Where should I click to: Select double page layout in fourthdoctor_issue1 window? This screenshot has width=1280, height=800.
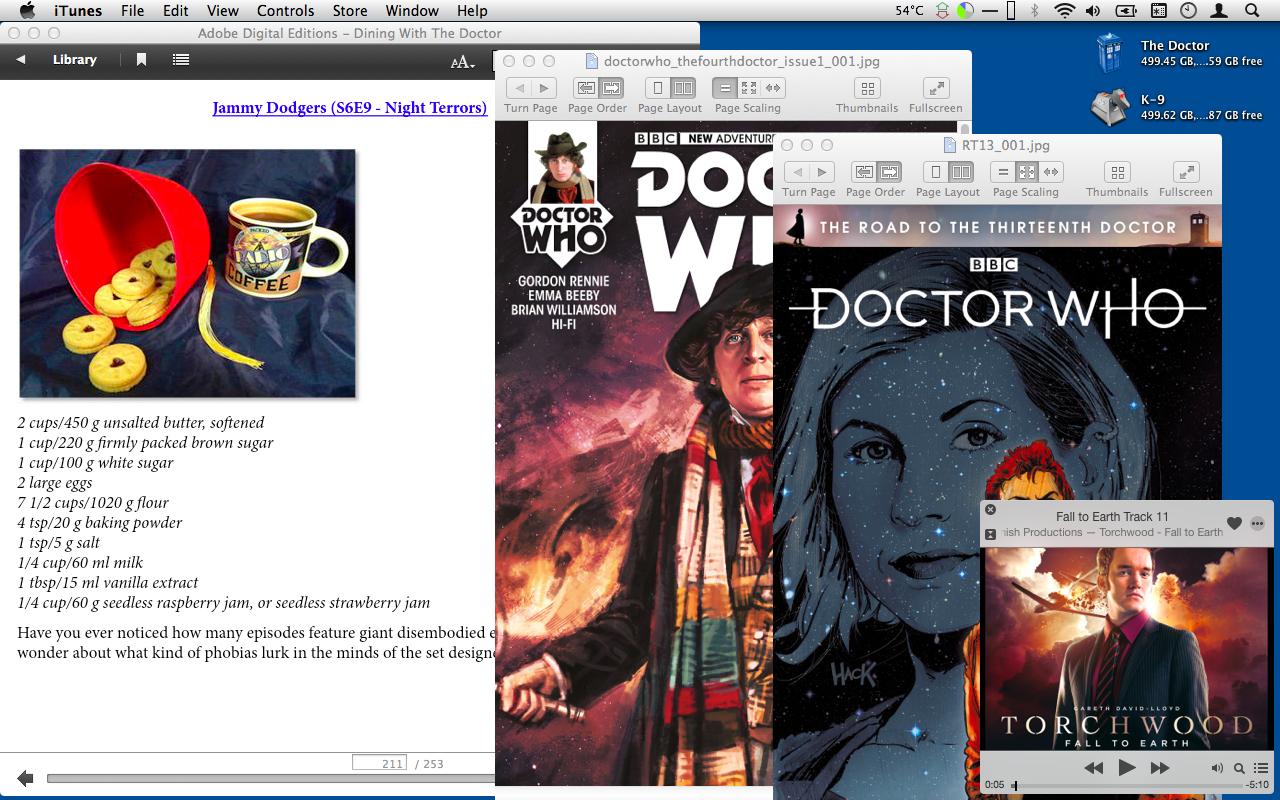683,88
